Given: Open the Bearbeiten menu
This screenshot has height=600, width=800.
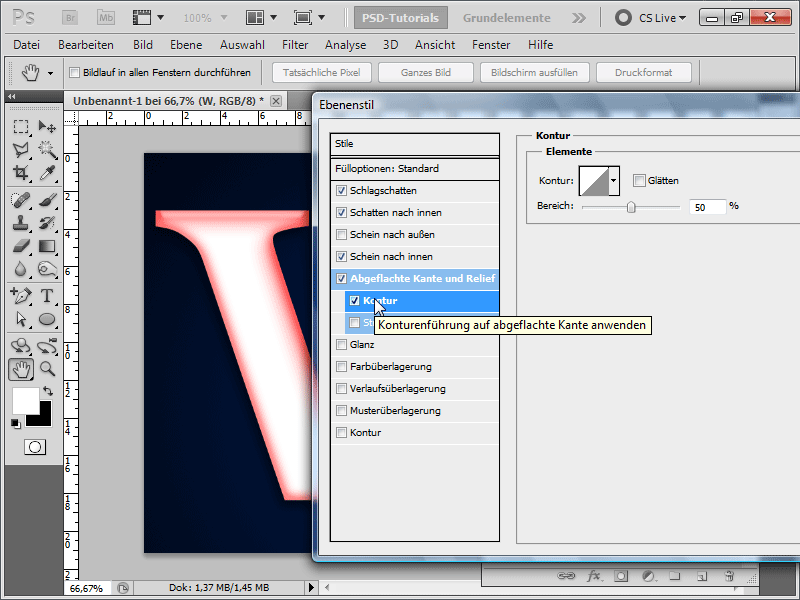Looking at the screenshot, I should click(x=86, y=45).
